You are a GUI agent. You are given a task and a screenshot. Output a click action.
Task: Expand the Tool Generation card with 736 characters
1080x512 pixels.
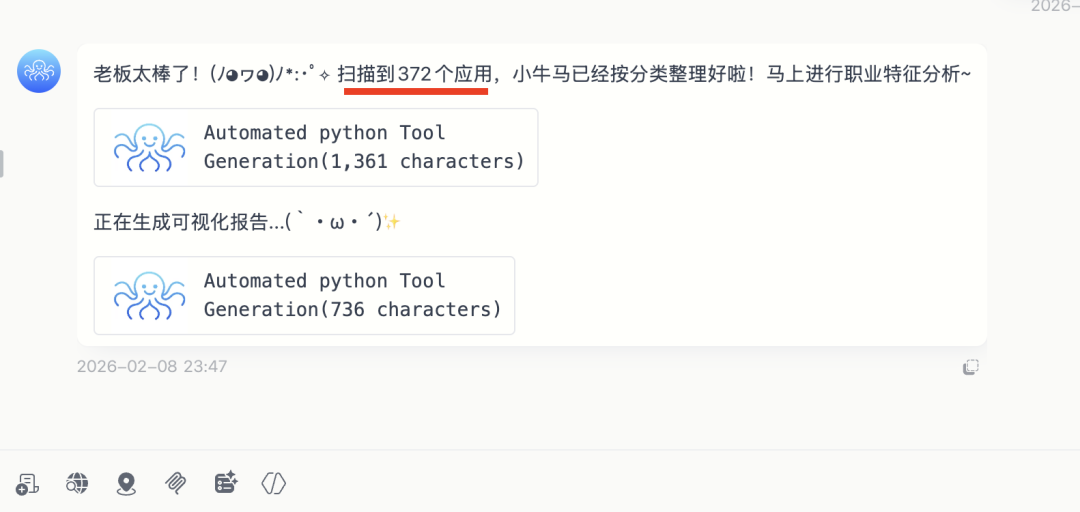coord(352,295)
